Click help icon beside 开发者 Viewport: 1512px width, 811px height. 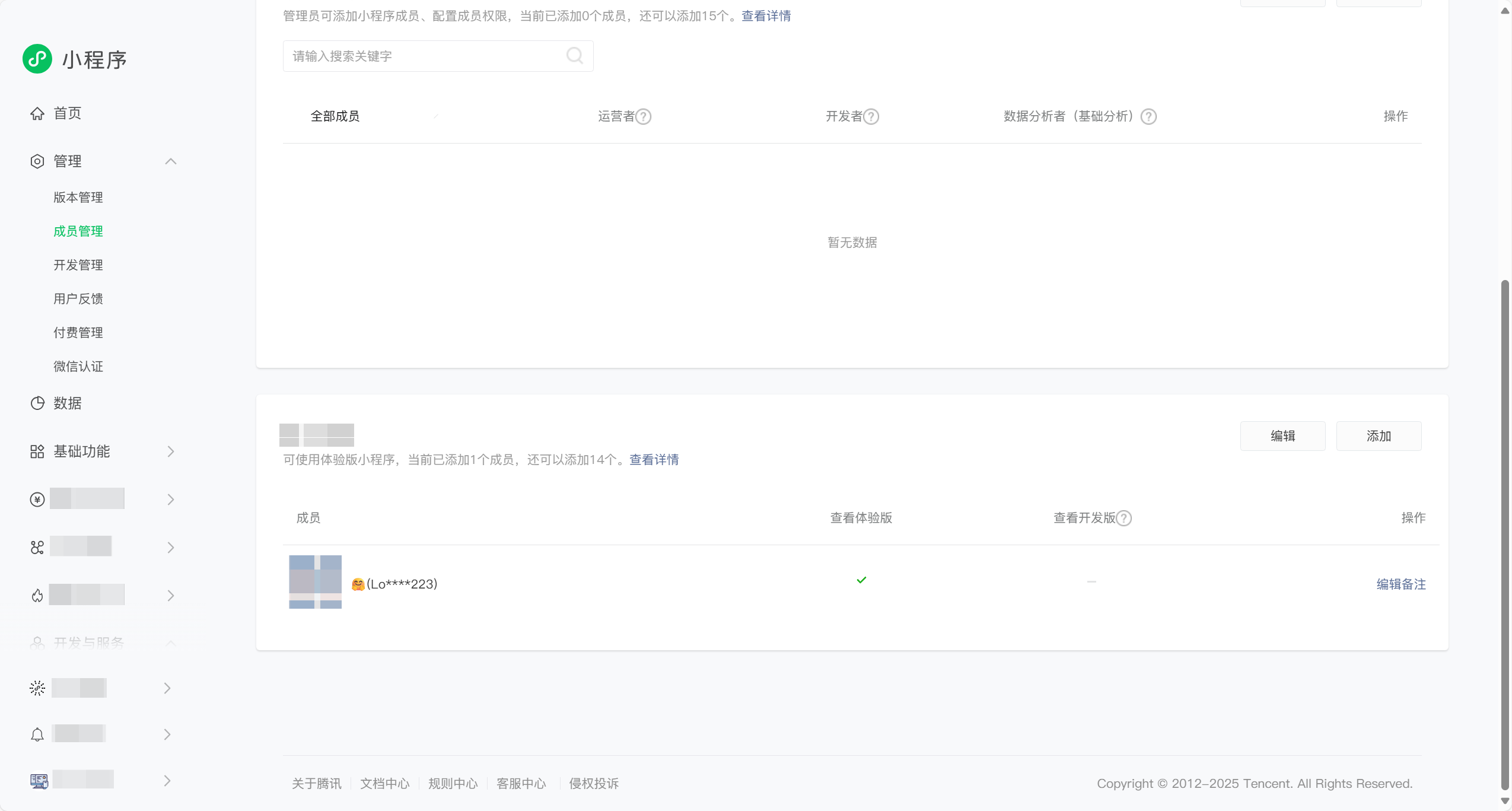(x=871, y=116)
